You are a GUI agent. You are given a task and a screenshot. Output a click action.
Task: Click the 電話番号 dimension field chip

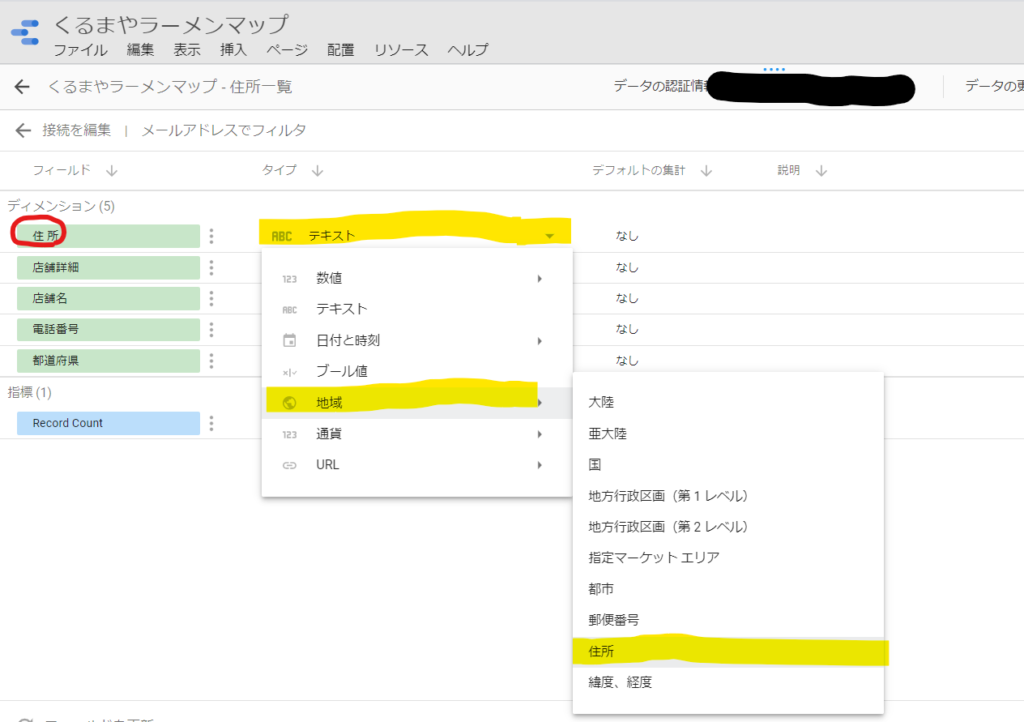(x=108, y=330)
